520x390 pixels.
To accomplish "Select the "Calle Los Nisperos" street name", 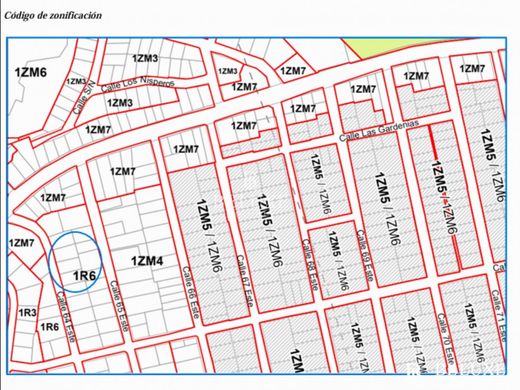I will tap(137, 84).
